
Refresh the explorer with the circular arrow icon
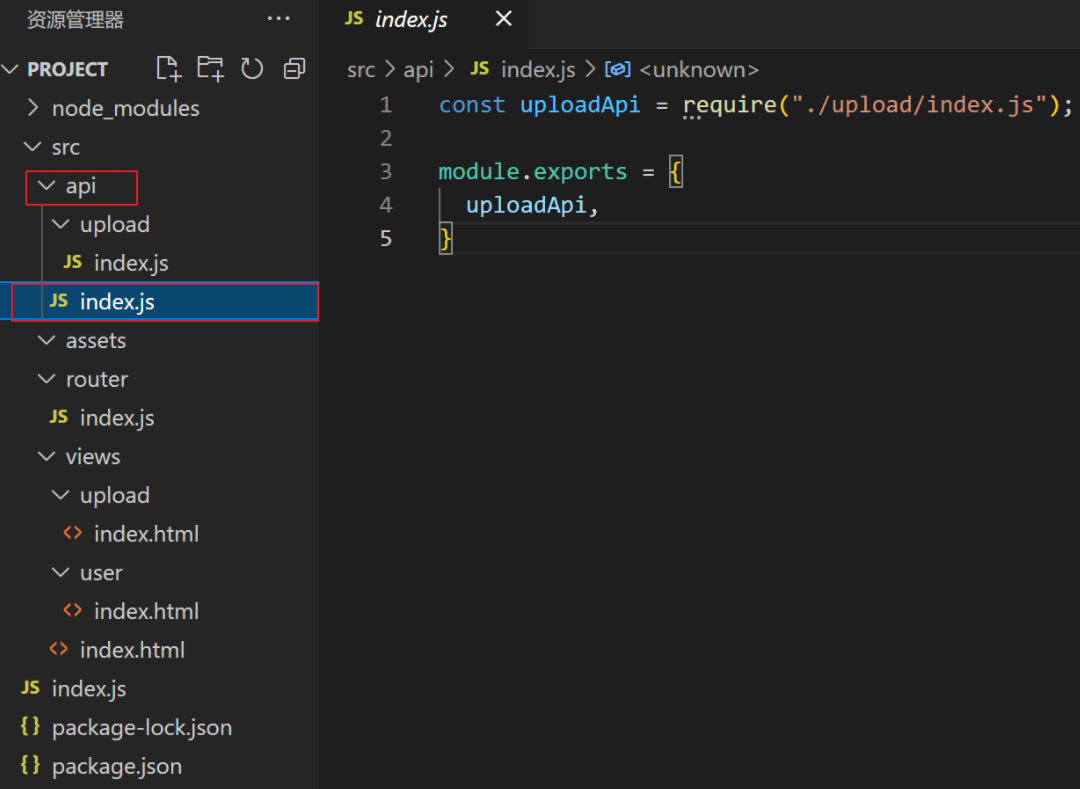pos(252,69)
